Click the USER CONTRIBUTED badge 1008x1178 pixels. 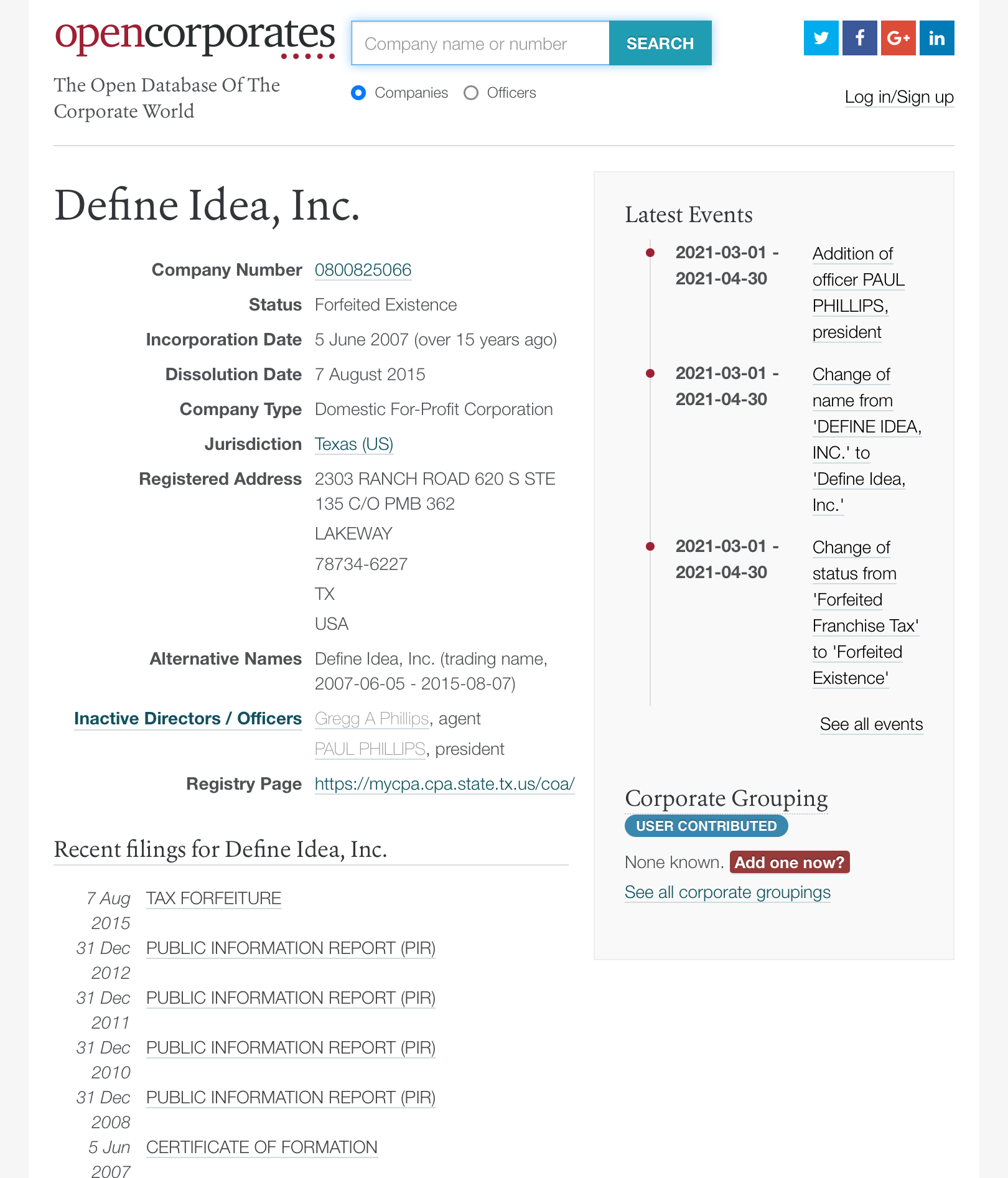click(706, 826)
